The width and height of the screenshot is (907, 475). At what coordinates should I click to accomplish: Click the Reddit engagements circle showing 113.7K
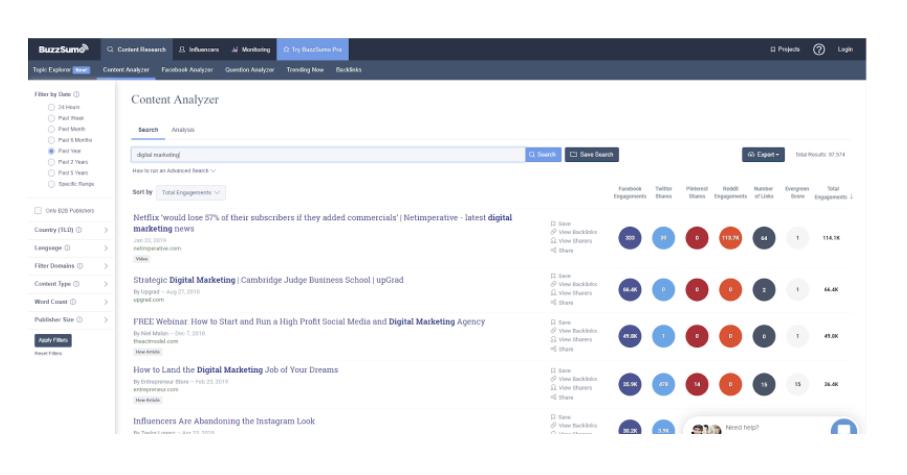(731, 238)
